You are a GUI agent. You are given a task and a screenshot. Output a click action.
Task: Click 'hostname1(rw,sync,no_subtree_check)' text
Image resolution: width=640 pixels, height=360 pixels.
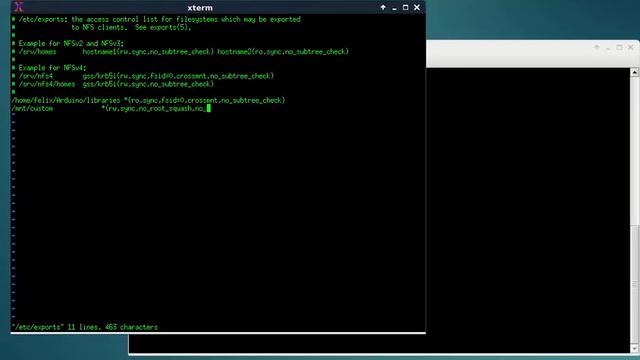pyautogui.click(x=148, y=52)
